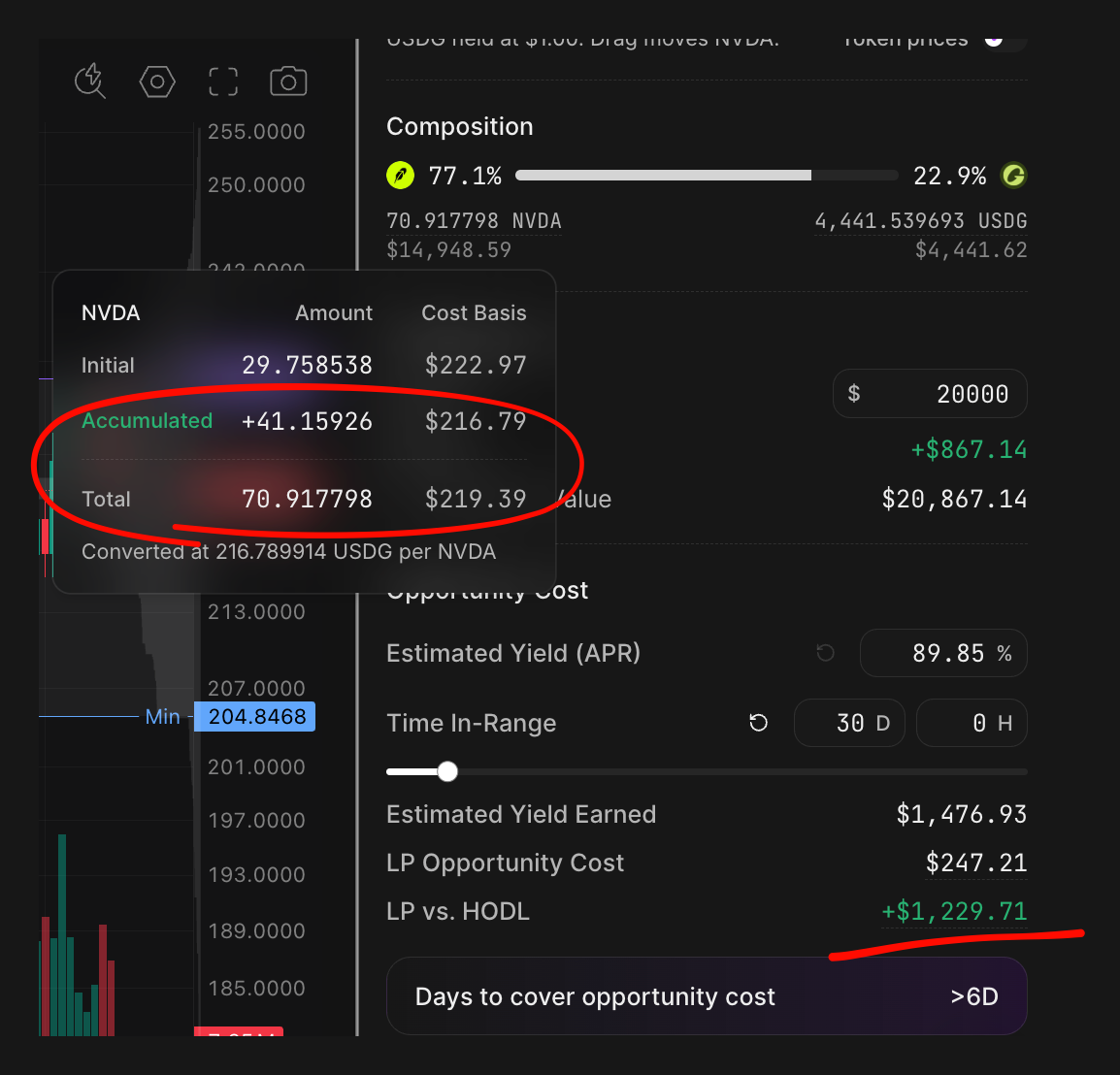Click the Accumulated row label in tooltip

[x=148, y=421]
